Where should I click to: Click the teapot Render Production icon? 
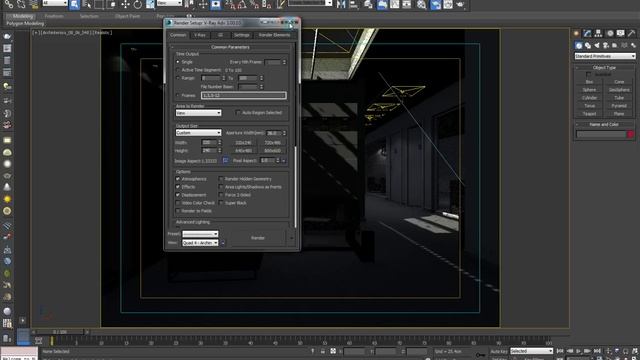[x=460, y=4]
